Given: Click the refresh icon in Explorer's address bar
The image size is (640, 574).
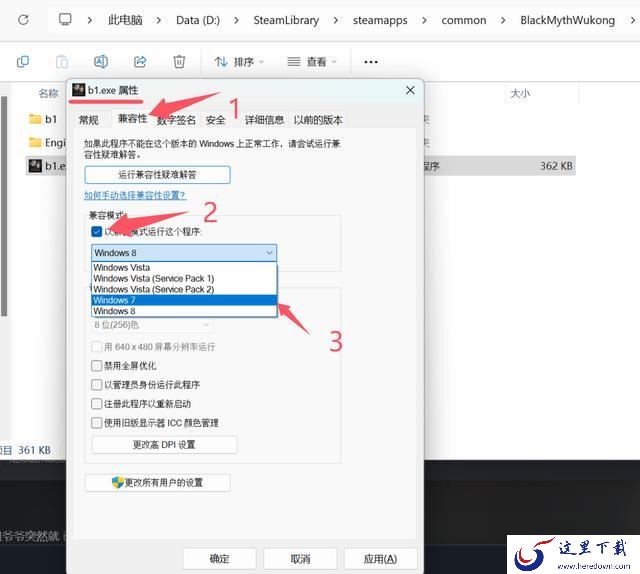Looking at the screenshot, I should point(23,20).
